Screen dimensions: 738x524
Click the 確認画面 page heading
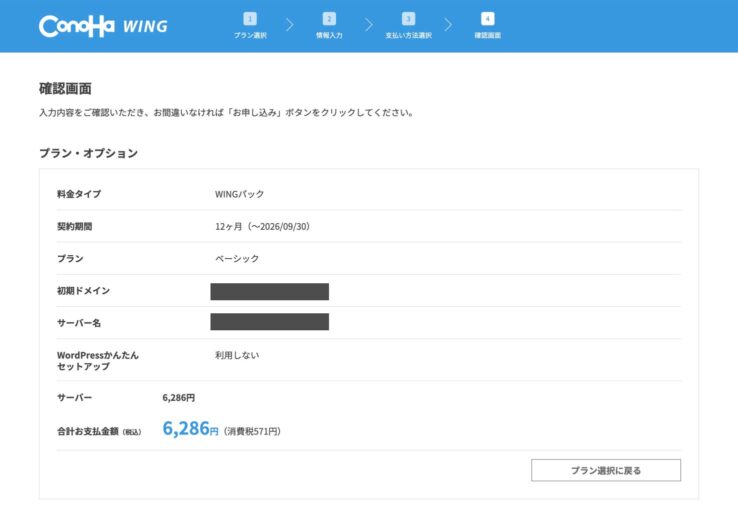[66, 89]
